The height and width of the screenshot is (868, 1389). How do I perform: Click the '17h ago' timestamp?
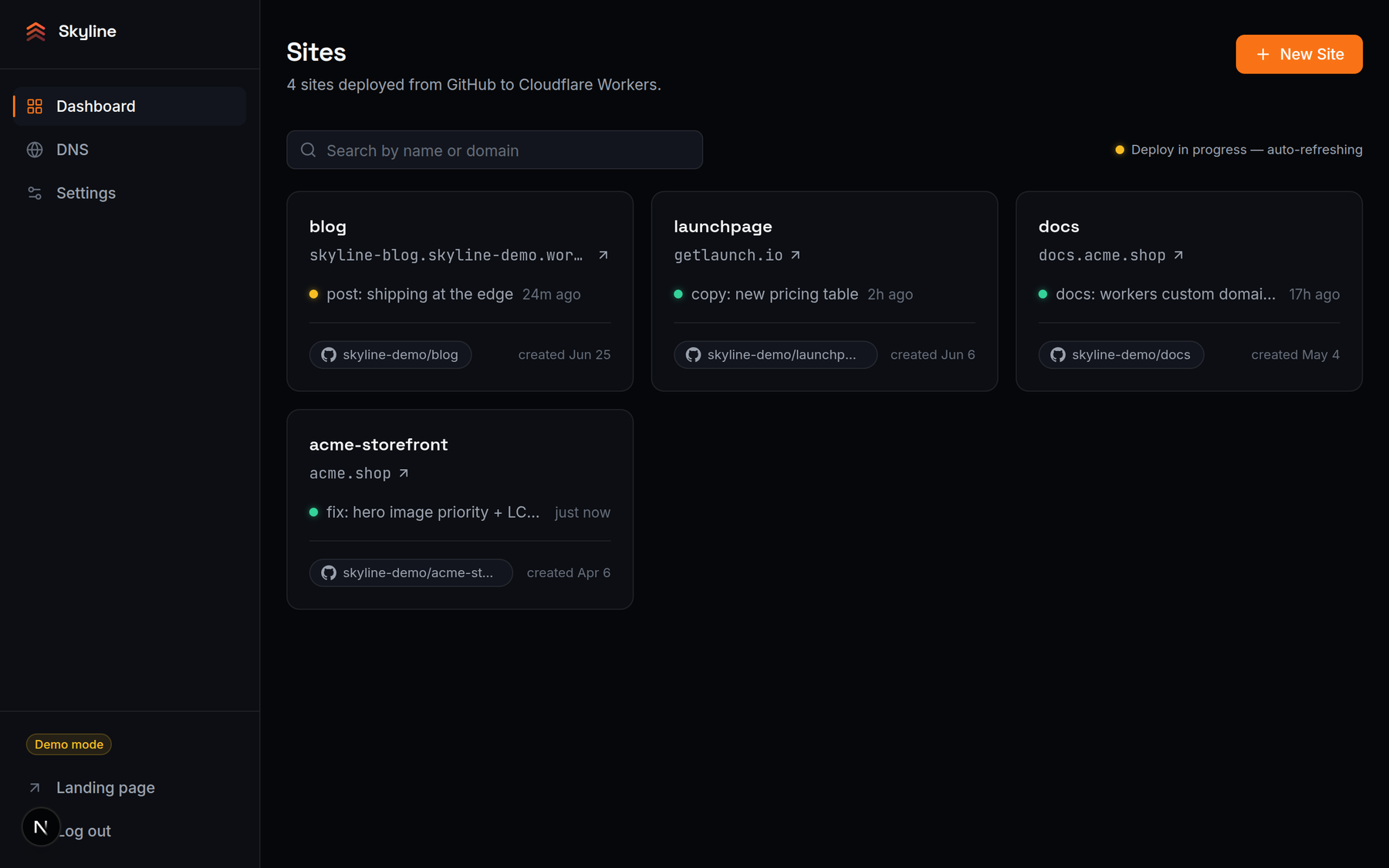tap(1314, 295)
